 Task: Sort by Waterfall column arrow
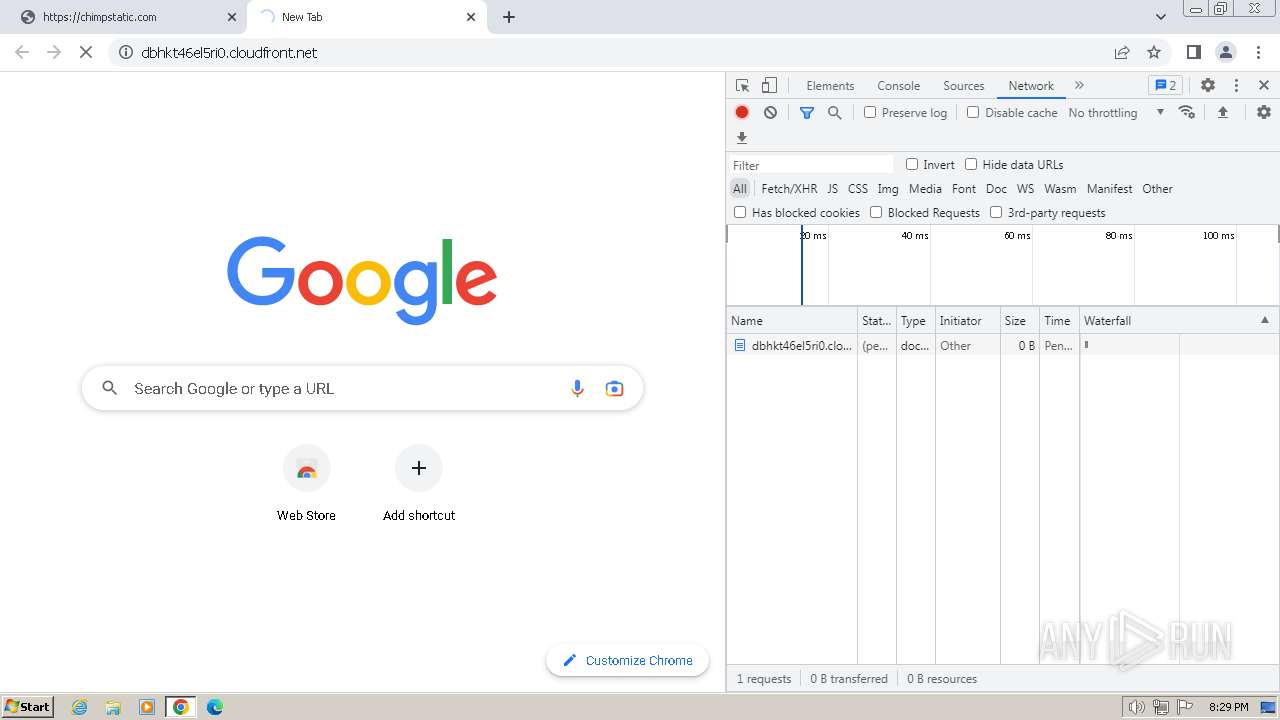(1264, 320)
